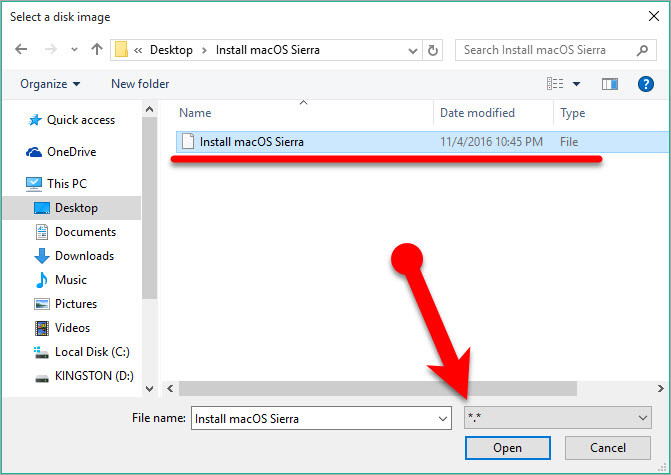Image resolution: width=671 pixels, height=475 pixels.
Task: Refresh the current folder
Action: pos(433,50)
